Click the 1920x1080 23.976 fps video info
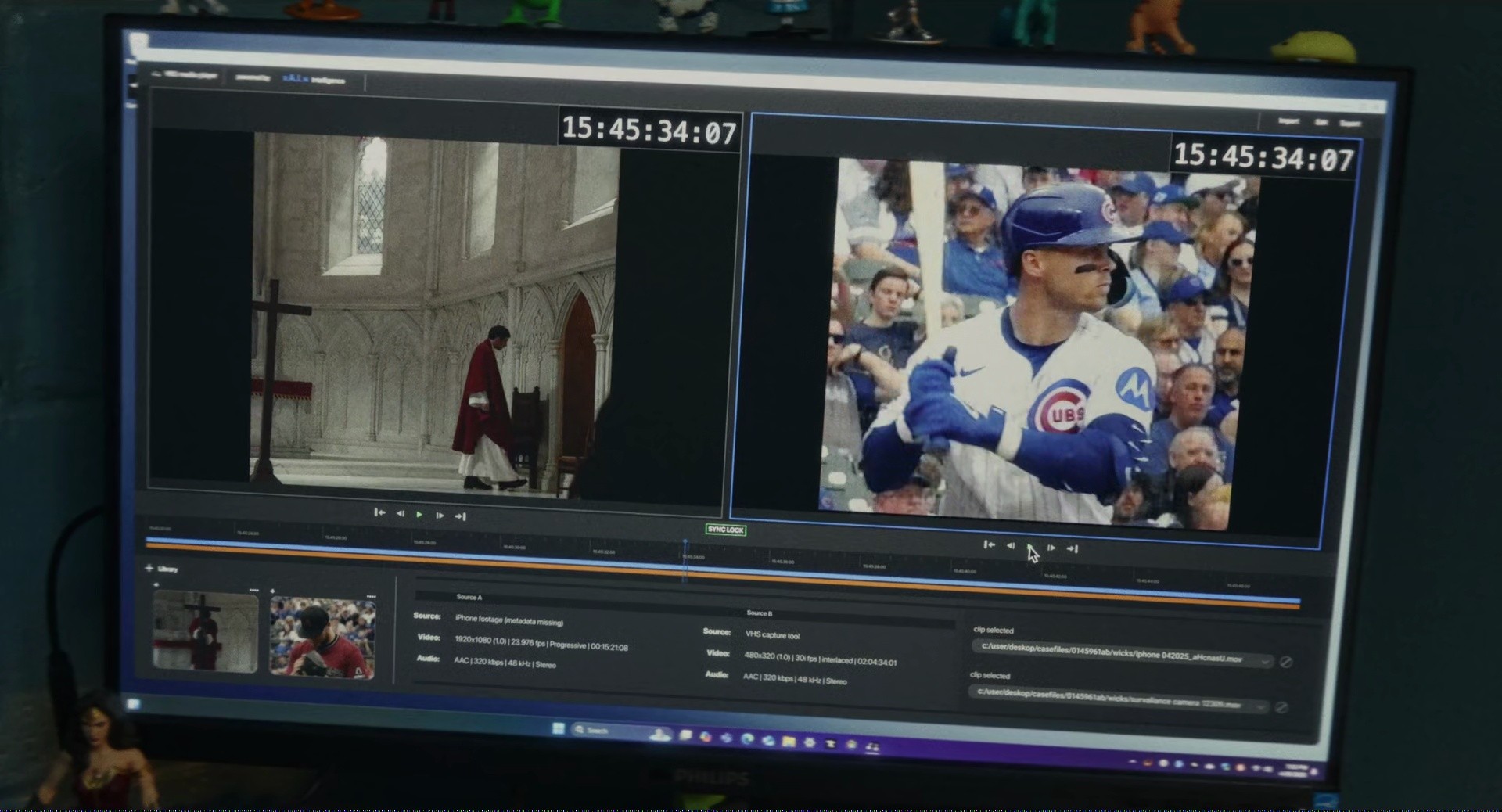The width and height of the screenshot is (1502, 812). pyautogui.click(x=541, y=644)
